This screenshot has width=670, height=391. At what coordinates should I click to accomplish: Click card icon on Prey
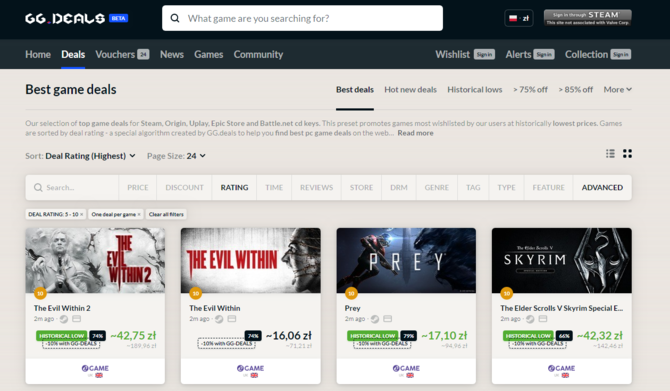pyautogui.click(x=388, y=319)
